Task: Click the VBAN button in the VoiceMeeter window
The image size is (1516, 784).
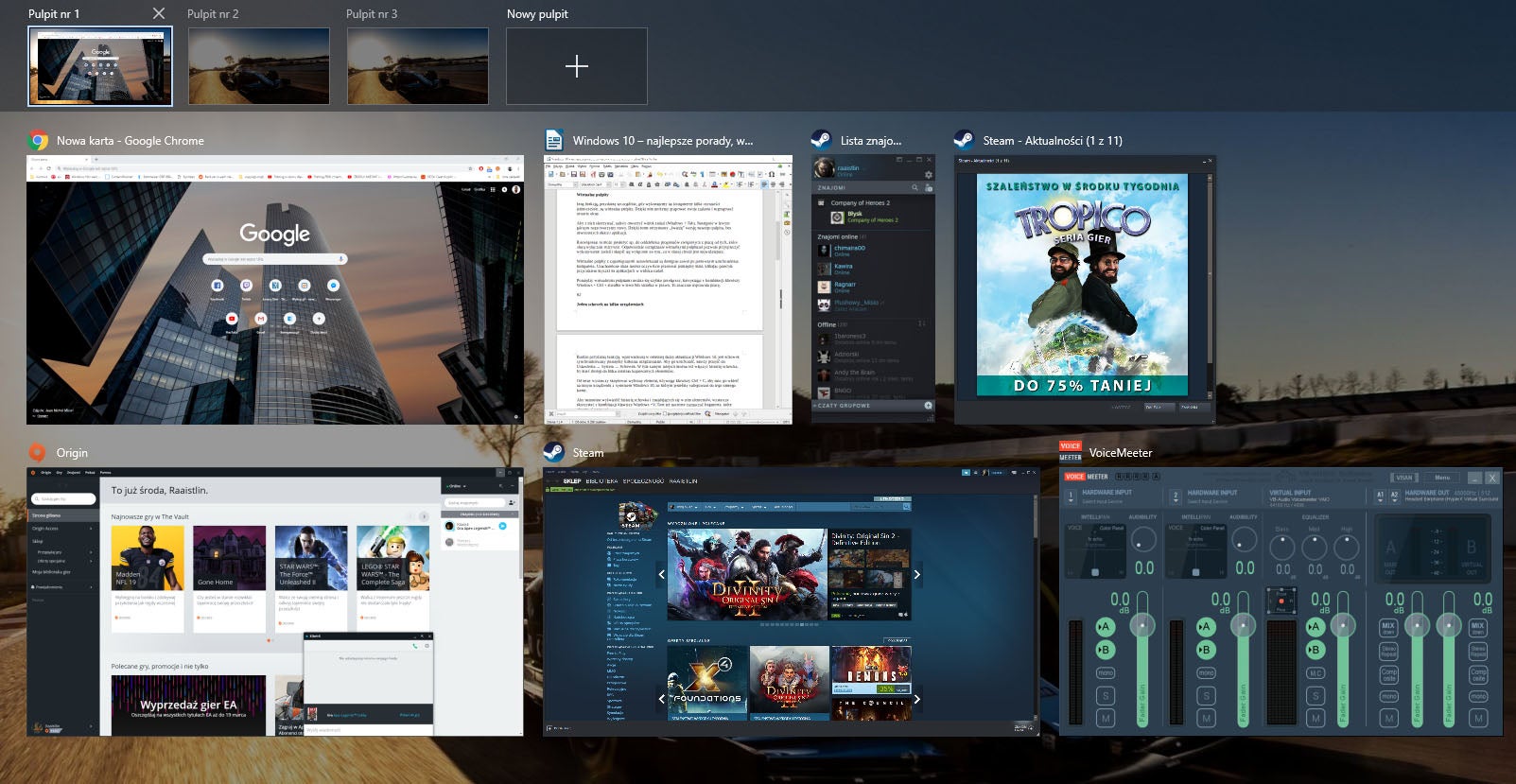Action: pyautogui.click(x=1404, y=478)
